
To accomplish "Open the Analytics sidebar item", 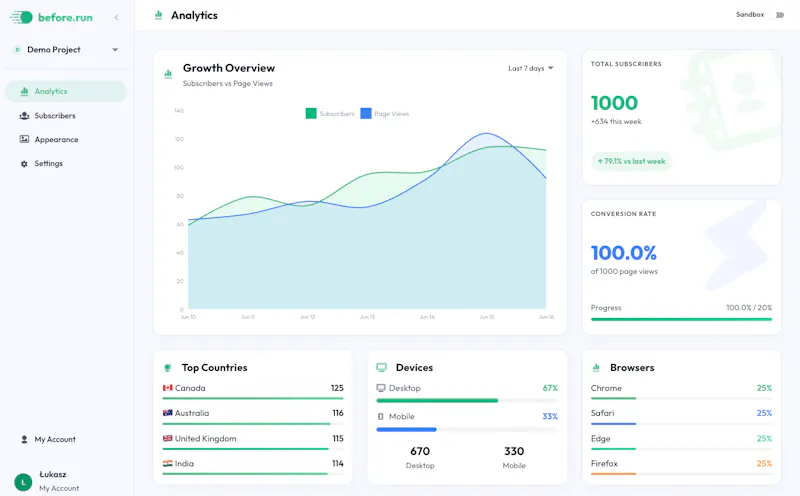I will (x=66, y=91).
